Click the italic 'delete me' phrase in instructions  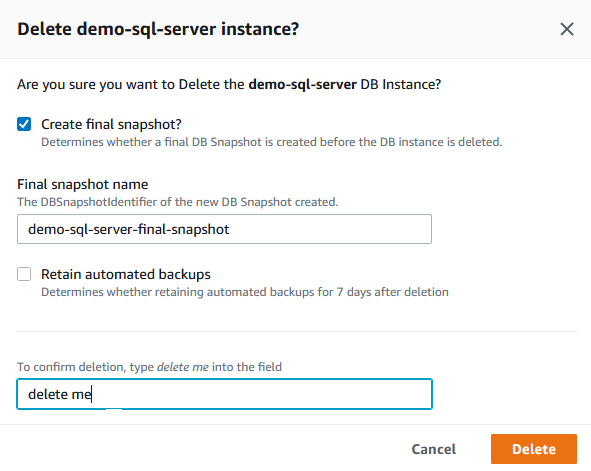182,367
